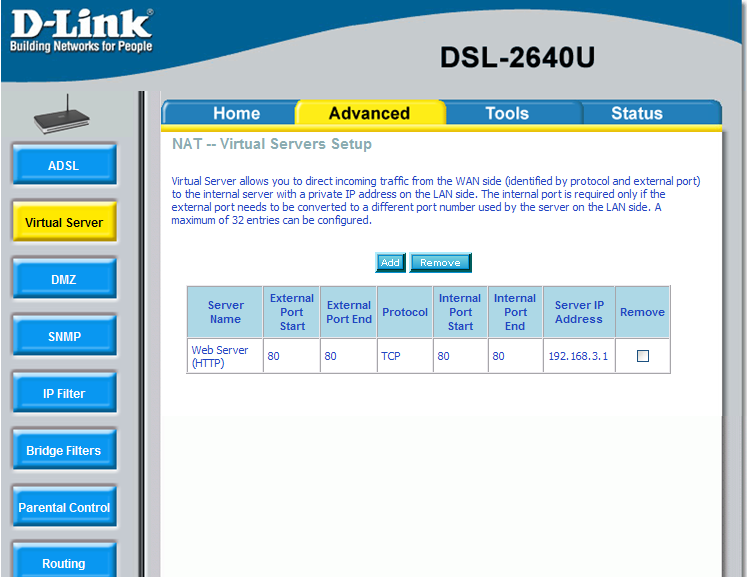The image size is (747, 577).
Task: Open the Routing page
Action: (x=64, y=562)
